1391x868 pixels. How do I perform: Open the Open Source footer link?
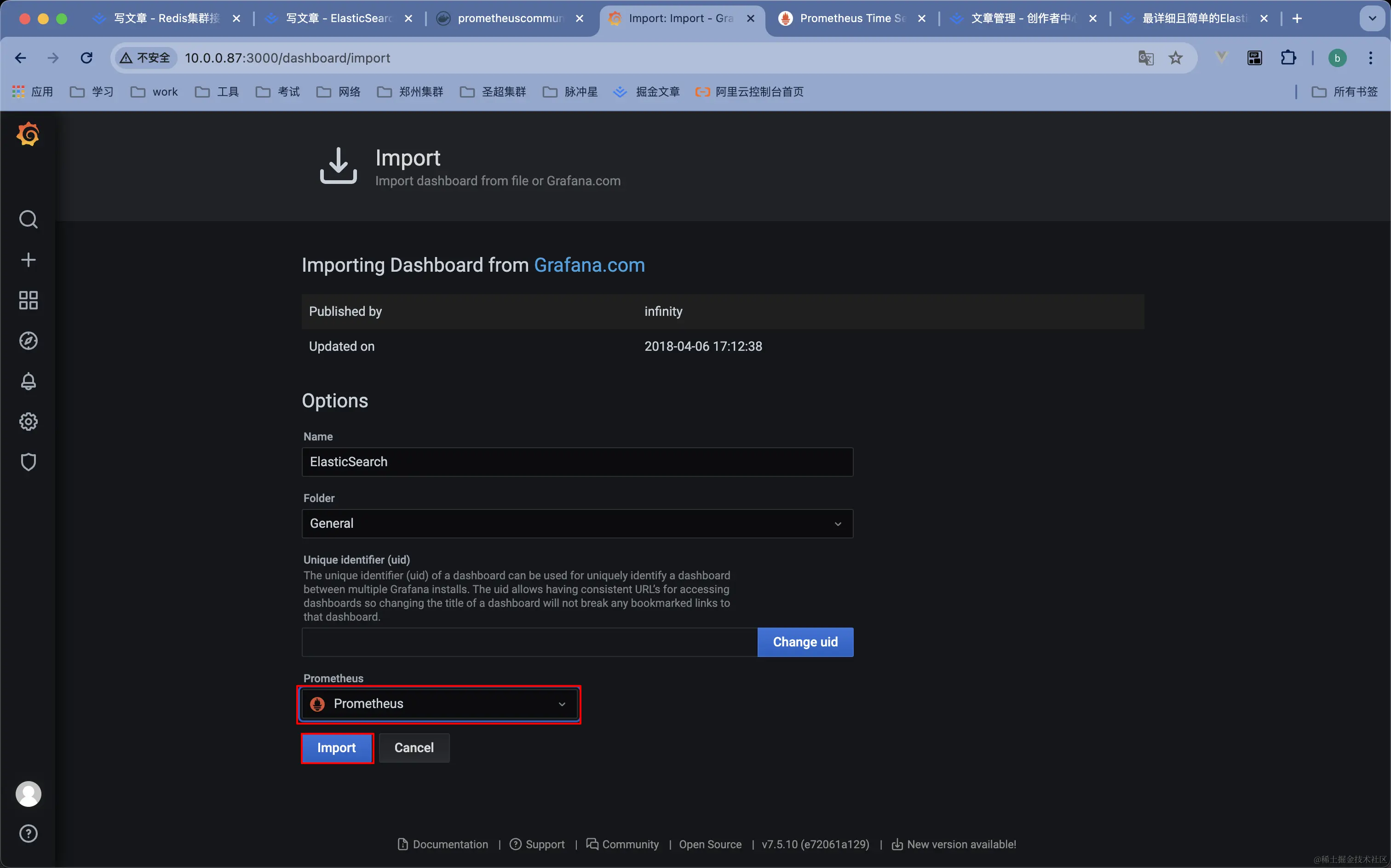[x=710, y=845]
